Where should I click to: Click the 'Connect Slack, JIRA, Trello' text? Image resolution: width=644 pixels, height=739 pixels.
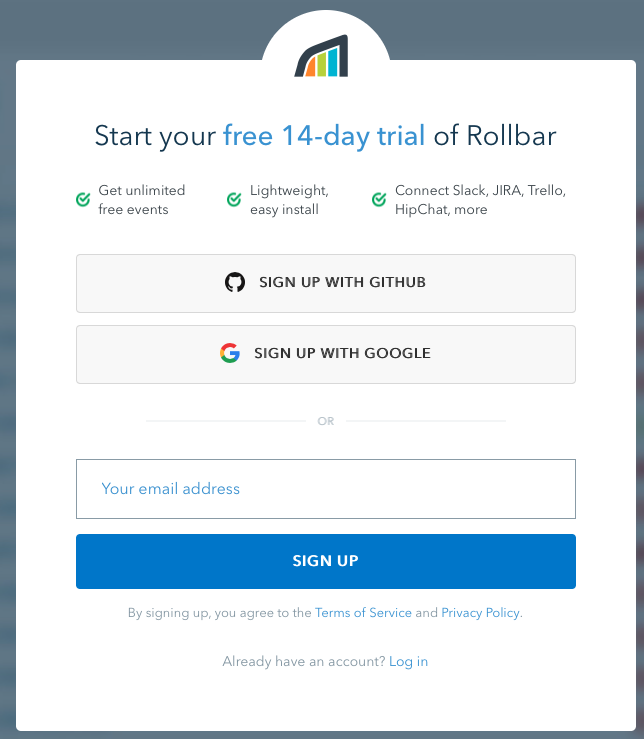[x=480, y=191]
